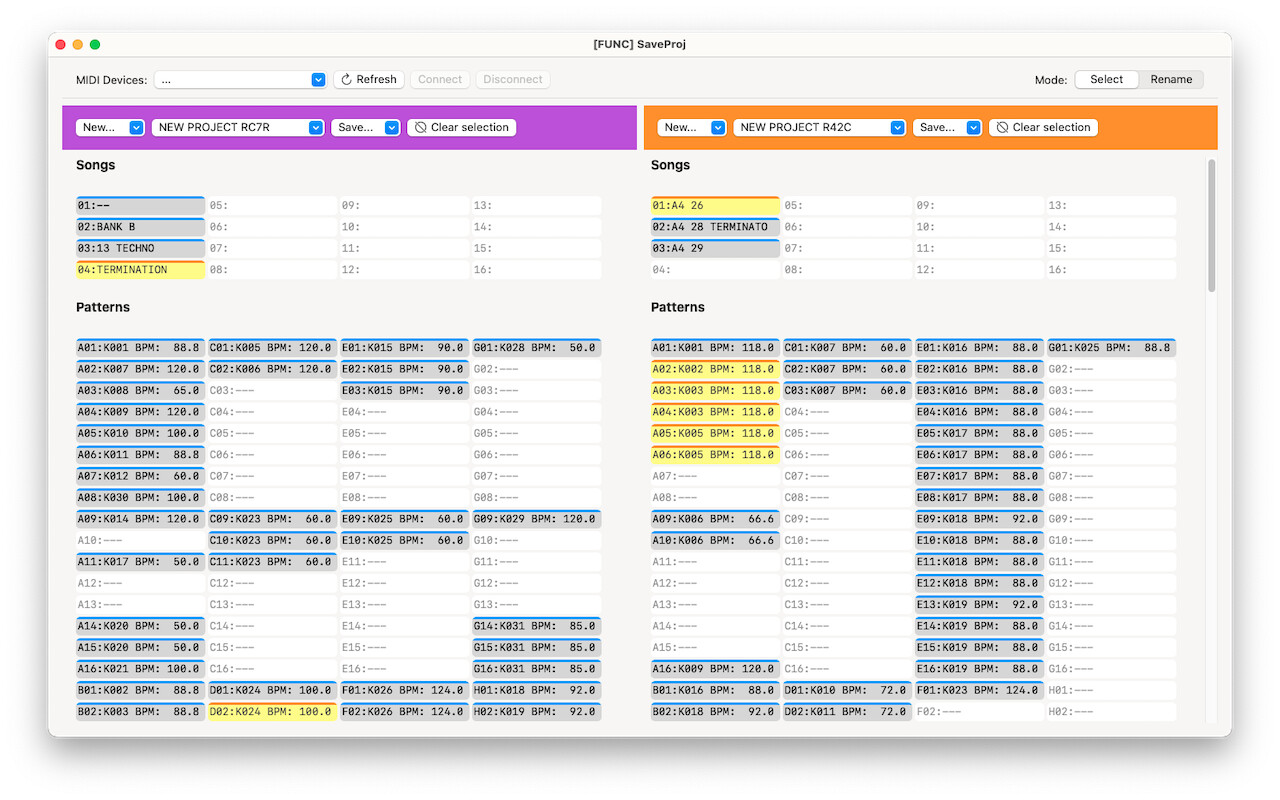The width and height of the screenshot is (1280, 800).
Task: Expand the NEW PROJECT R42C project dropdown
Action: click(820, 128)
